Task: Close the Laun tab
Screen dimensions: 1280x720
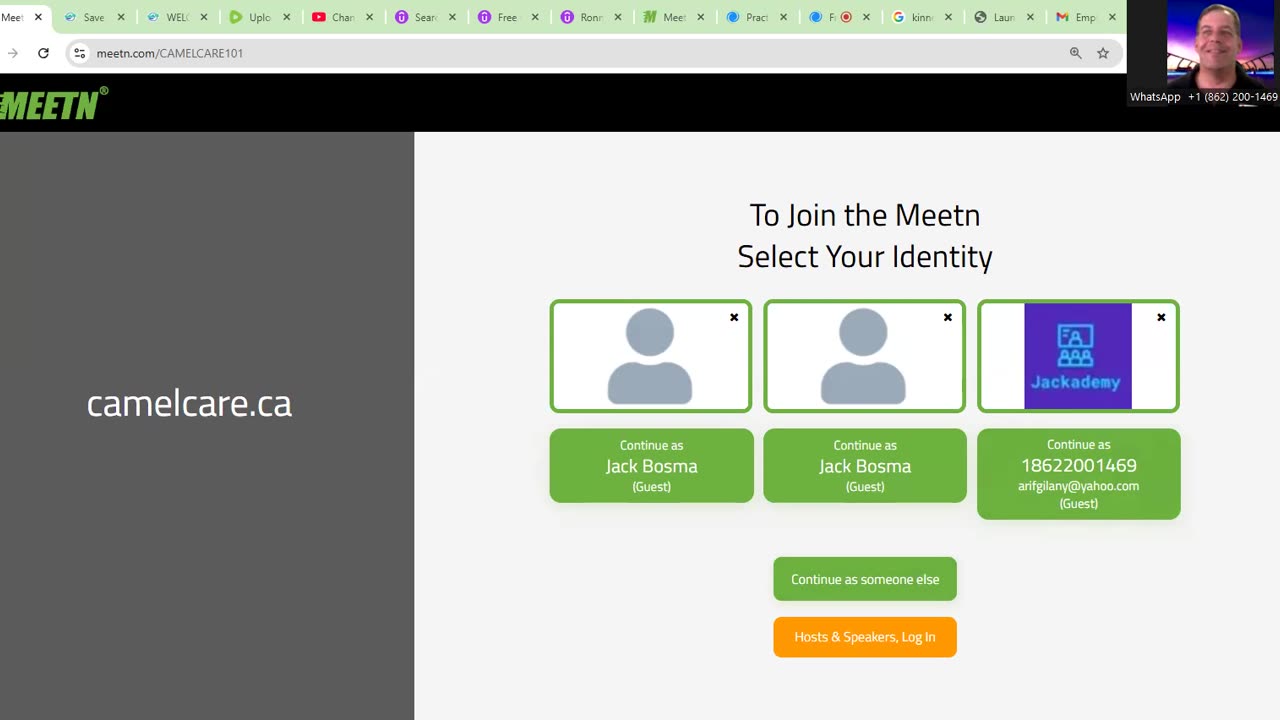Action: click(x=1030, y=17)
